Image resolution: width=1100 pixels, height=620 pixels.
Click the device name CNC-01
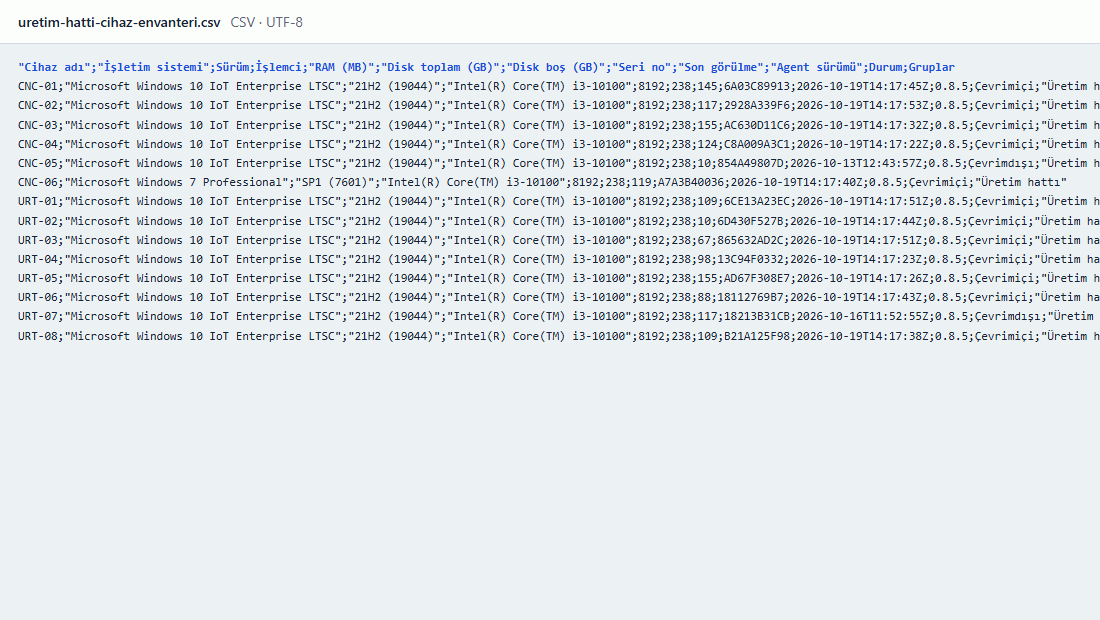pyautogui.click(x=38, y=86)
